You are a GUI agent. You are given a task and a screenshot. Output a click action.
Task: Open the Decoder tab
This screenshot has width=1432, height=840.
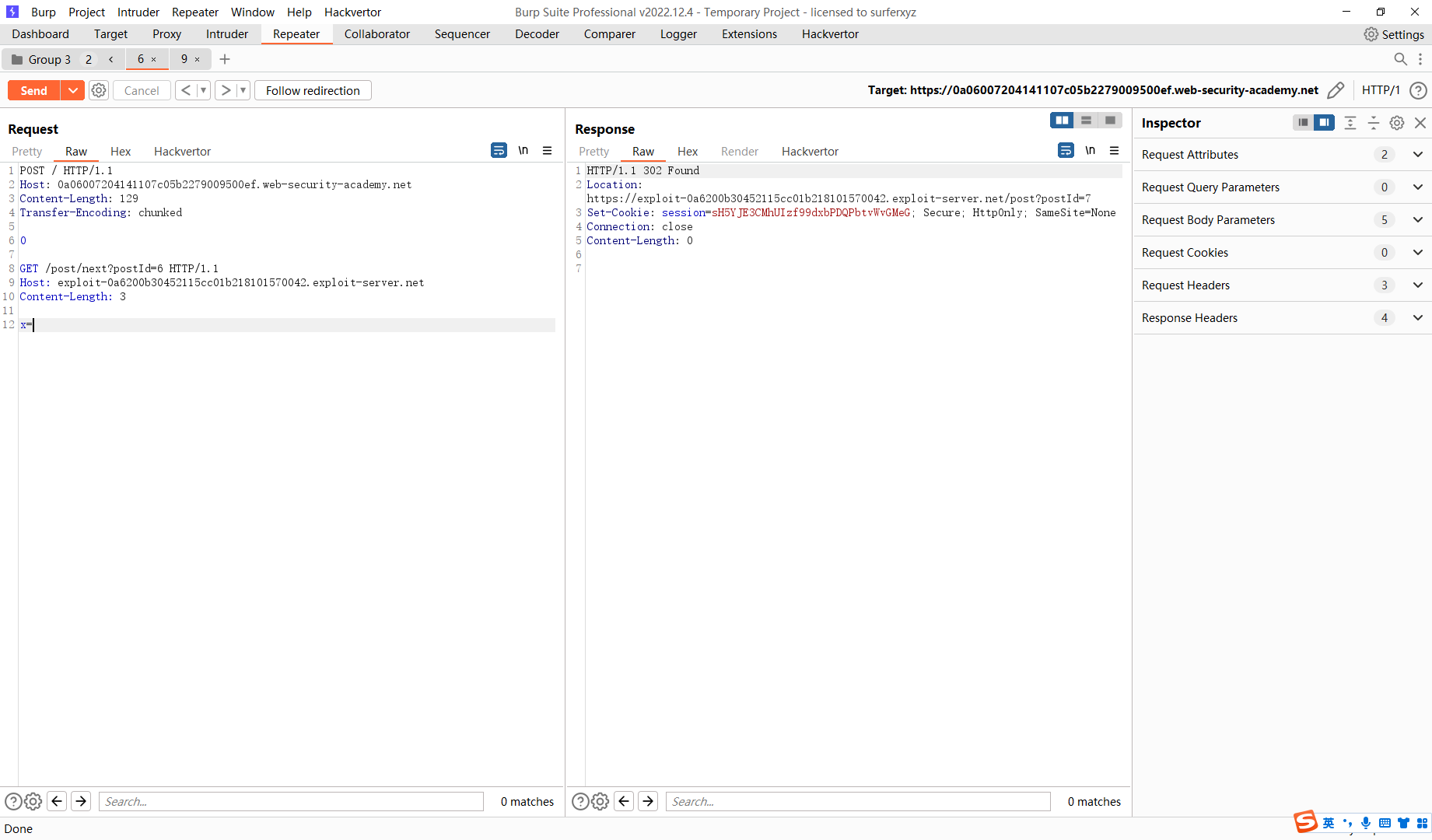click(x=537, y=34)
